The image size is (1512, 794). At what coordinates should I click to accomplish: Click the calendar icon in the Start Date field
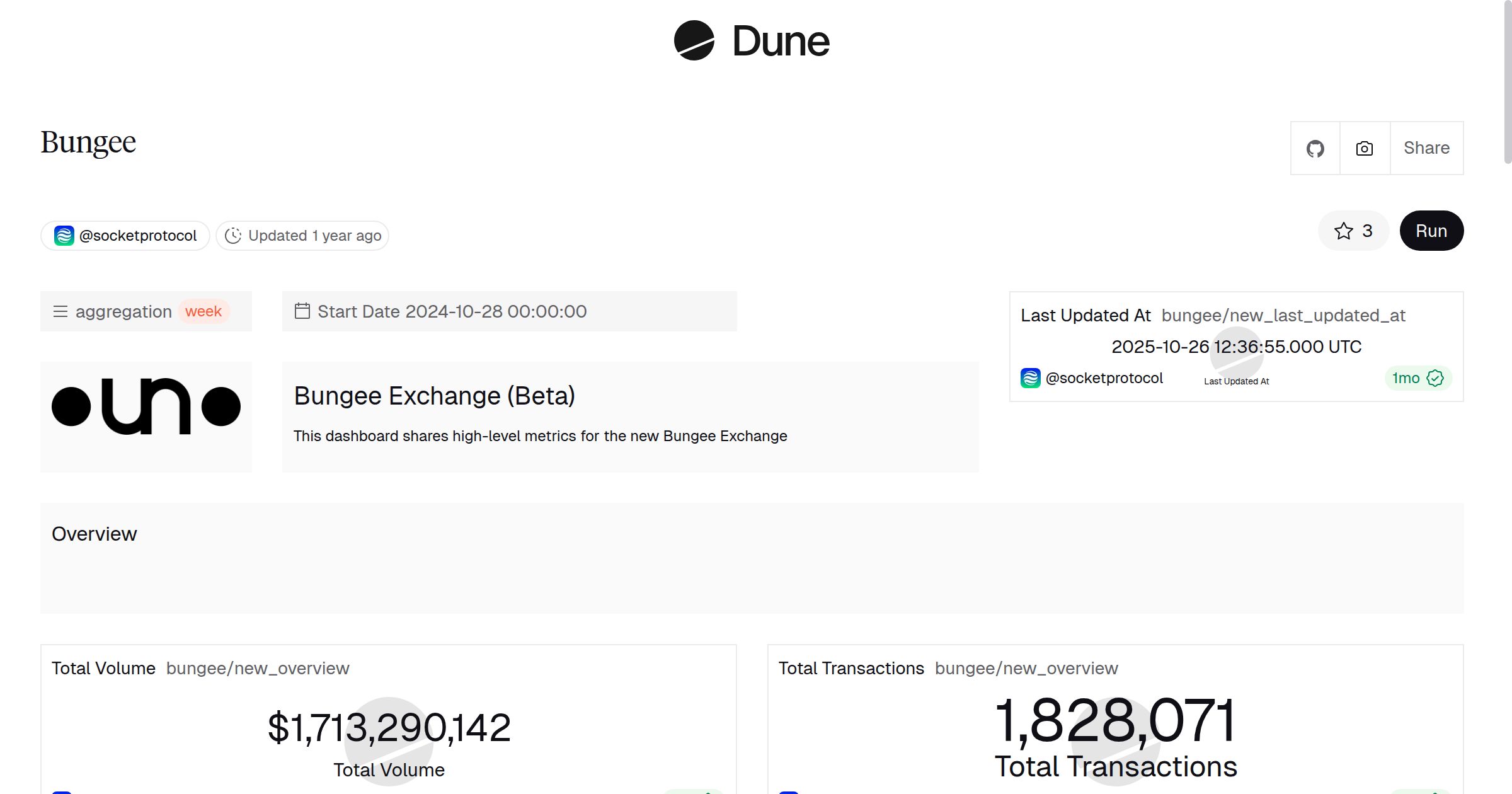302,311
